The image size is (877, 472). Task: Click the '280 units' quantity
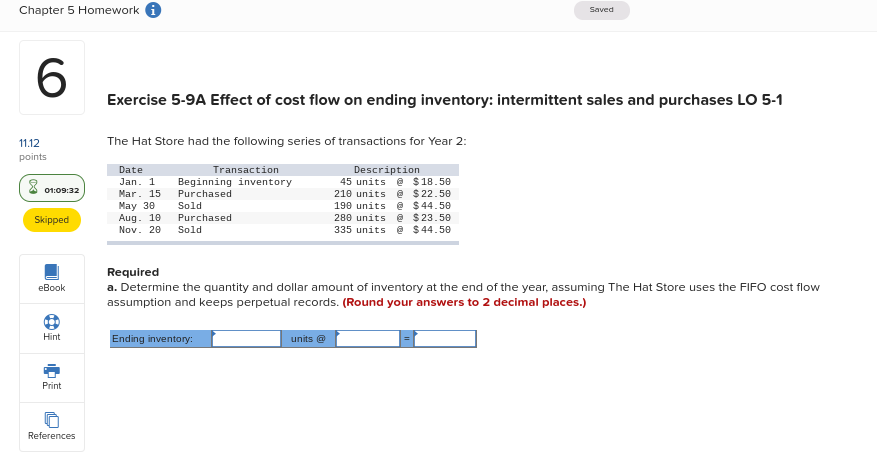[360, 218]
